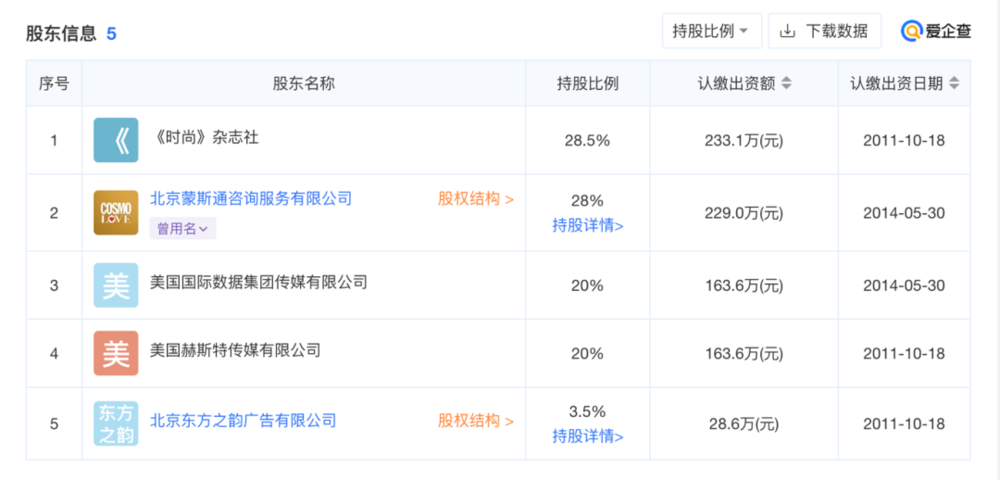Image resolution: width=1000 pixels, height=480 pixels.
Task: Click the COSMO LOVE company logo
Action: 115,212
